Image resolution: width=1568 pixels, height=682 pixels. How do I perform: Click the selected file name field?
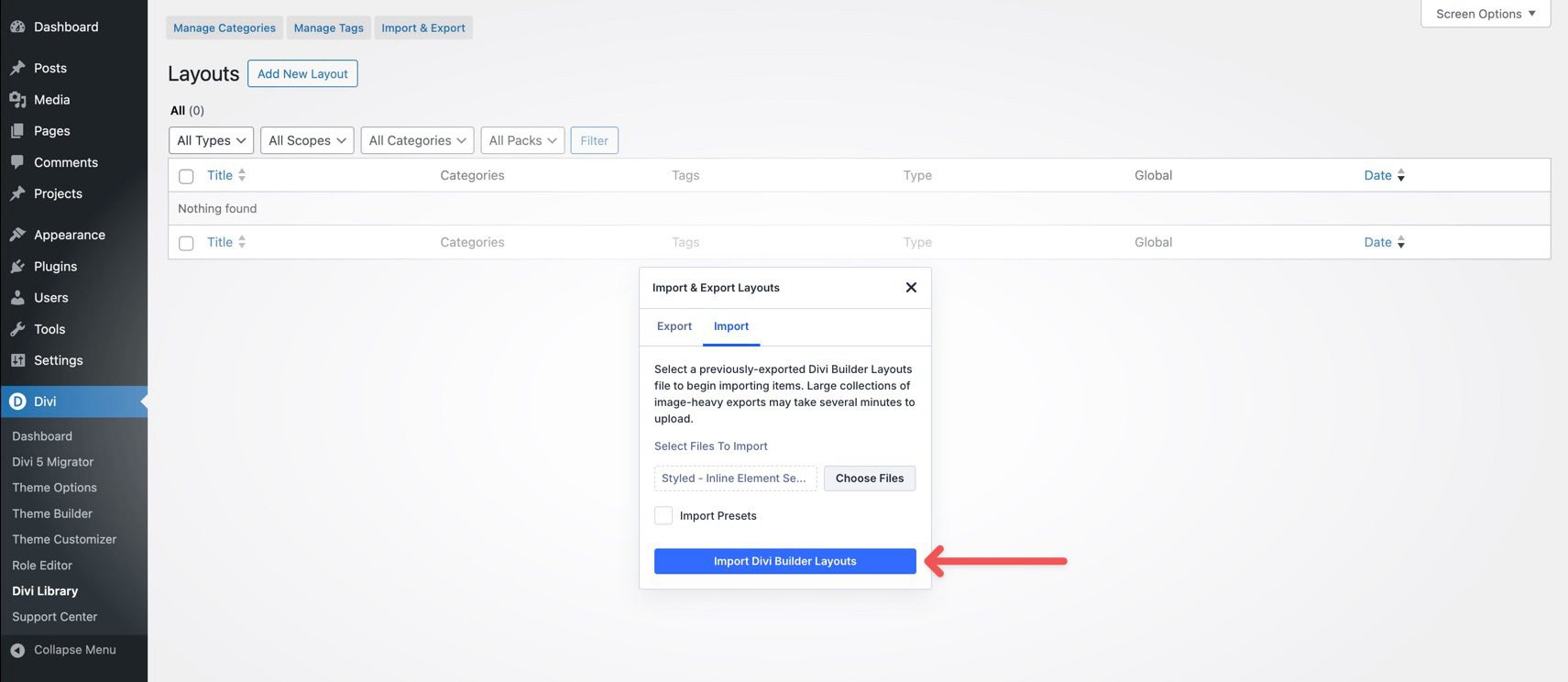click(735, 478)
